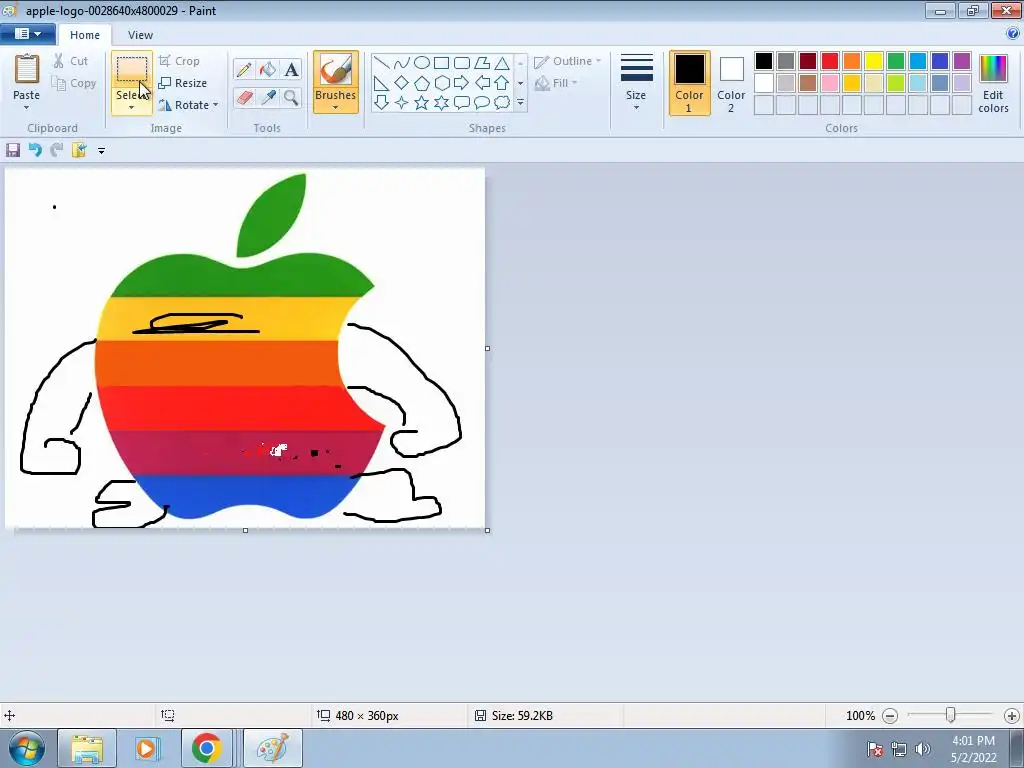This screenshot has width=1024, height=768.
Task: Select the Color picker eyedropper tool
Action: coord(267,97)
